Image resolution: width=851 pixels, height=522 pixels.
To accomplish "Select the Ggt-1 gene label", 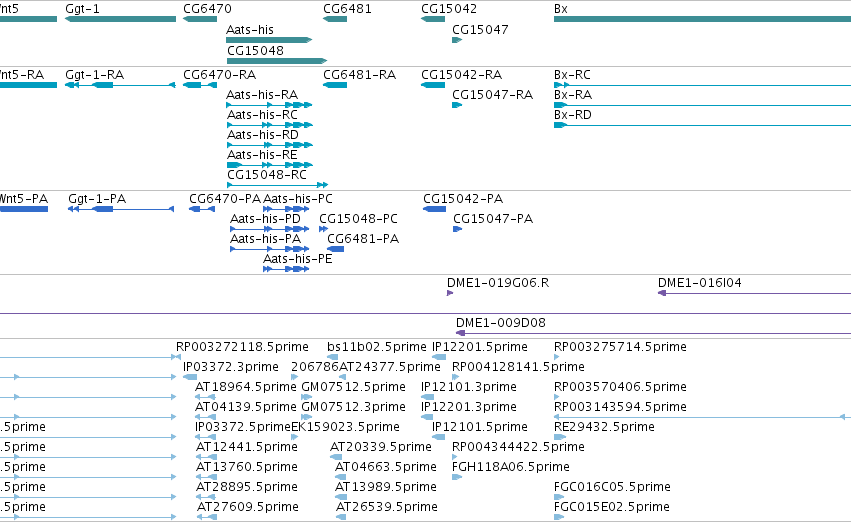I will point(82,9).
